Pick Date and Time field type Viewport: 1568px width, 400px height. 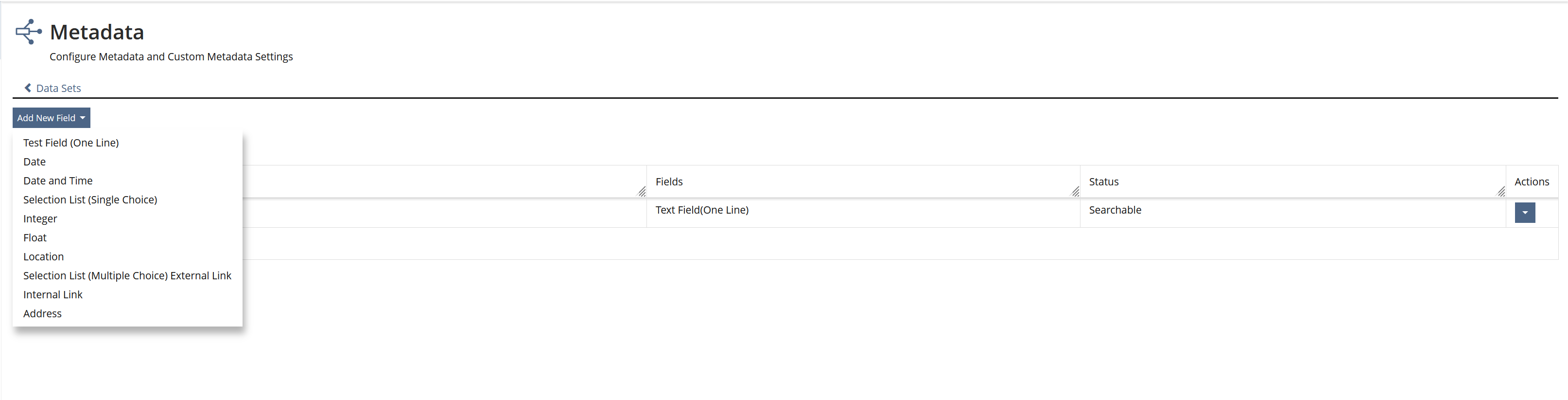click(x=58, y=181)
